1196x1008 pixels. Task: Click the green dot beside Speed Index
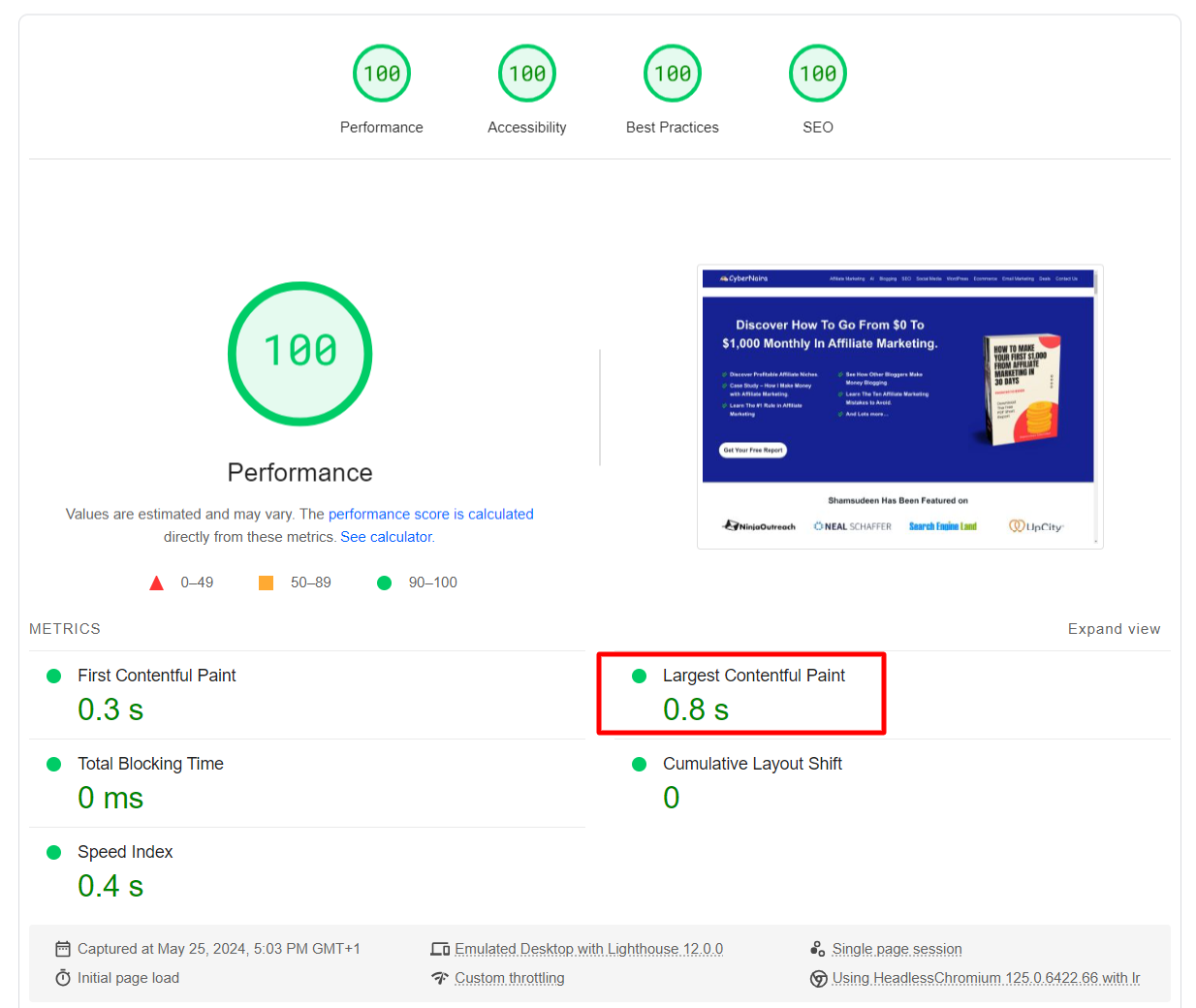point(54,853)
